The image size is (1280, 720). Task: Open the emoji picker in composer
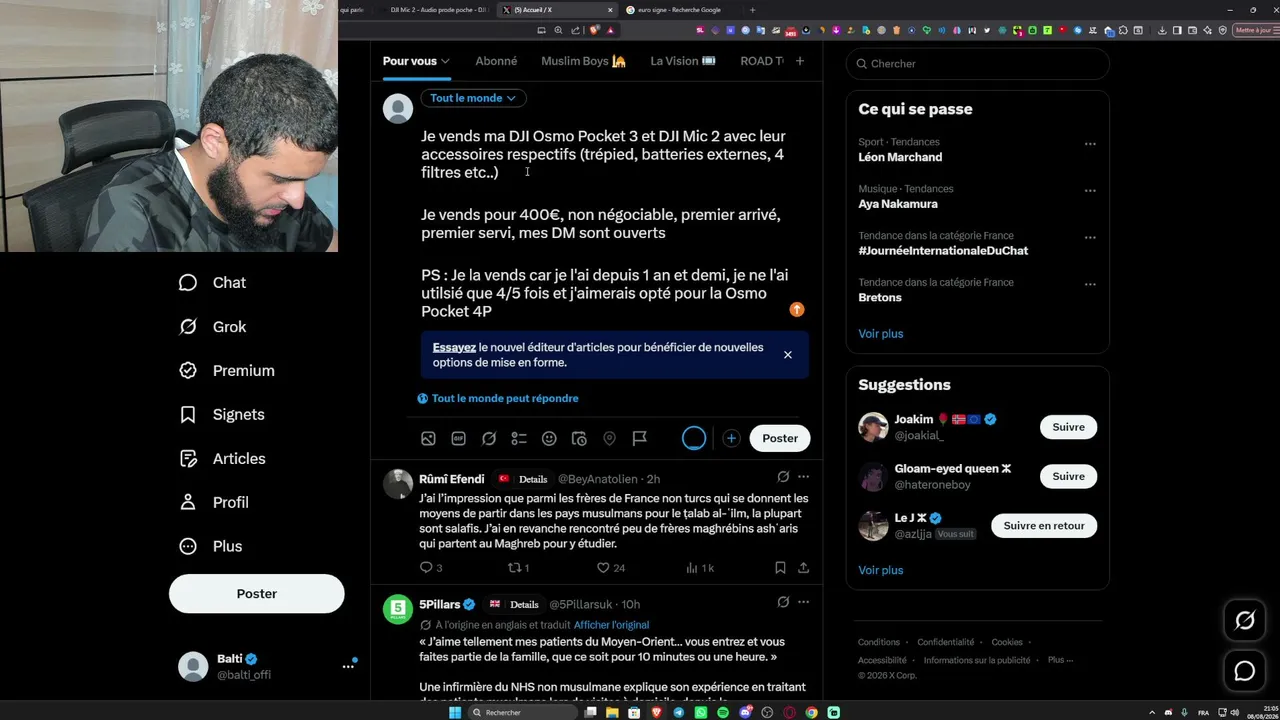(549, 438)
